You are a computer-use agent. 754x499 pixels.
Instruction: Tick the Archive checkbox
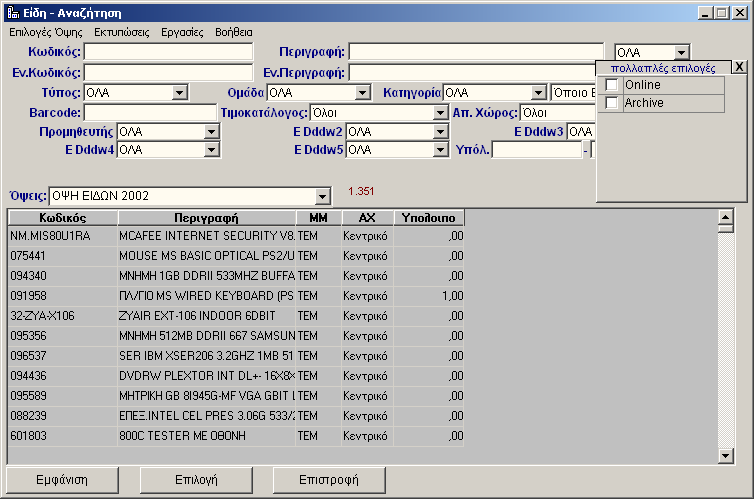tap(612, 103)
